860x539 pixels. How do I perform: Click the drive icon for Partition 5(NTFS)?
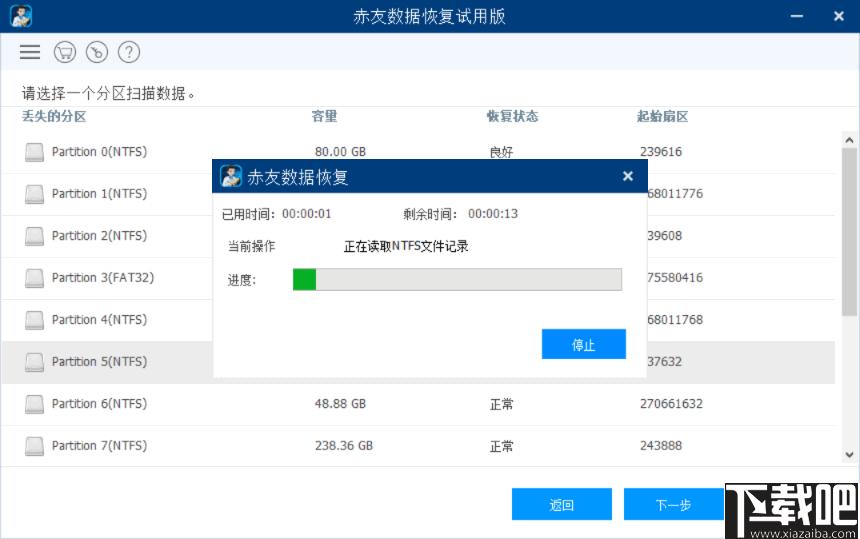[34, 362]
